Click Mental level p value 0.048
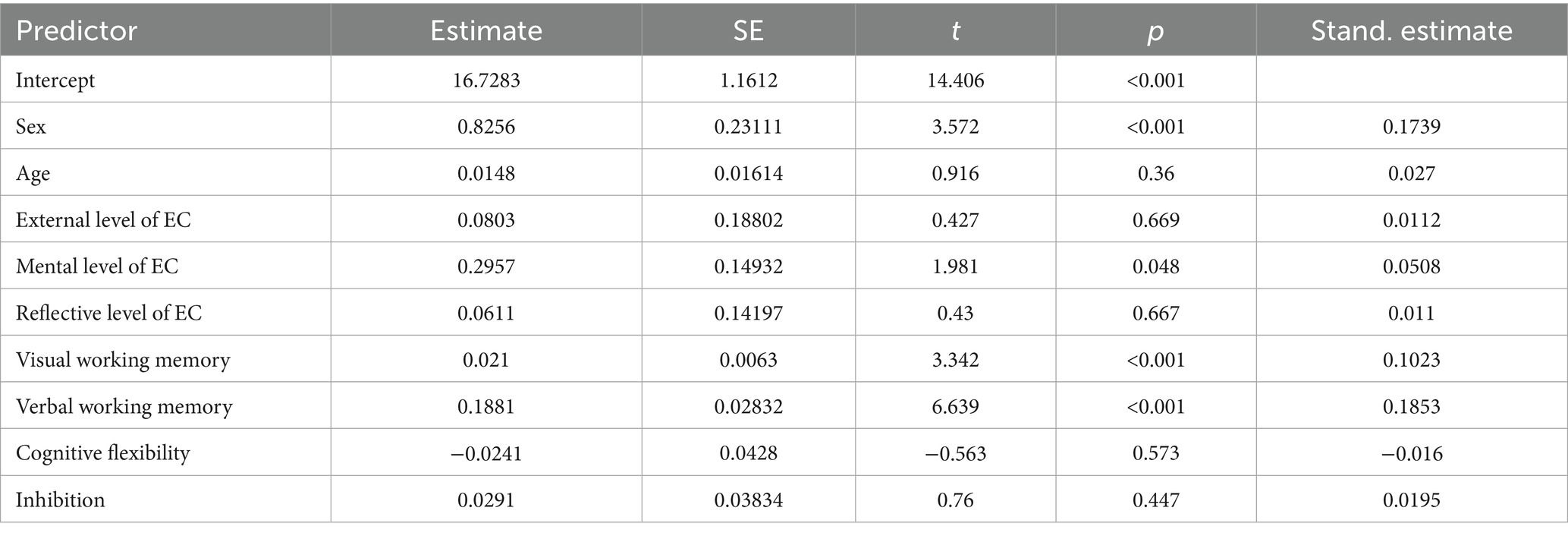Viewport: 1568px width, 536px height. (x=1155, y=266)
